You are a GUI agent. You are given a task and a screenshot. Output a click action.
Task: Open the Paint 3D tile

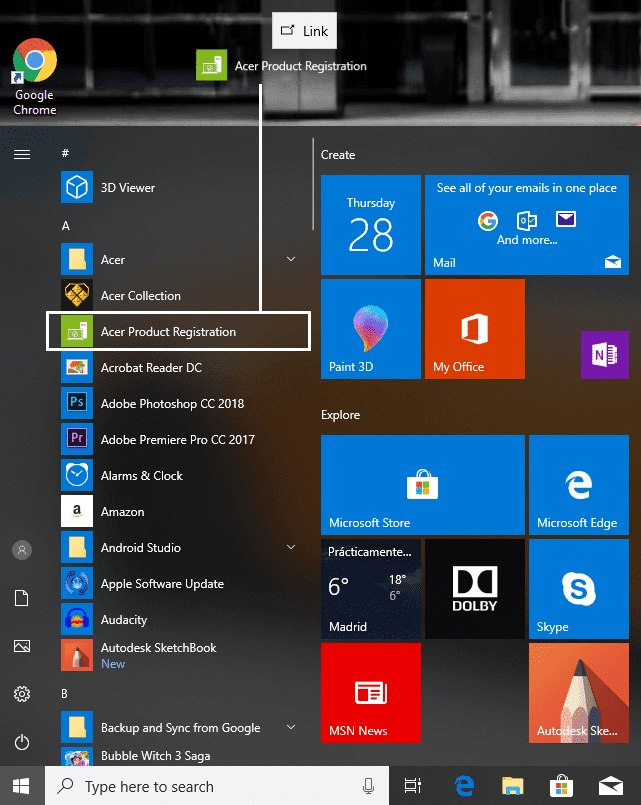[x=371, y=329]
